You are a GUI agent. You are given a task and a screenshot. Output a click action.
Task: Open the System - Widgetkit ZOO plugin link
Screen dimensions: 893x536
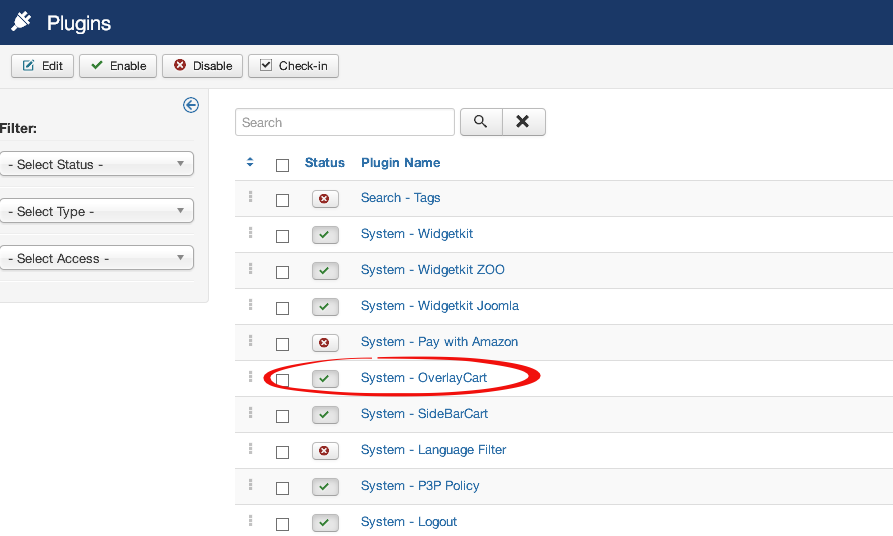click(x=432, y=270)
